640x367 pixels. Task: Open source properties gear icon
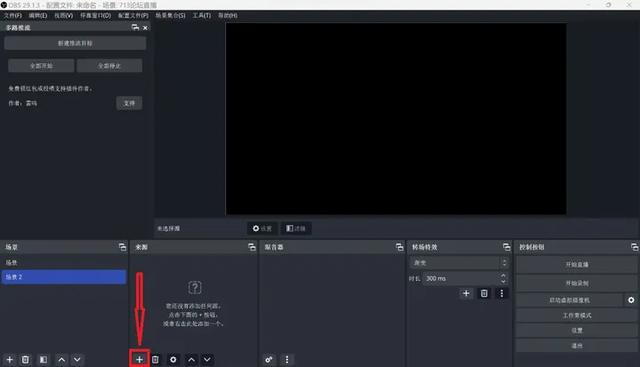(173, 359)
